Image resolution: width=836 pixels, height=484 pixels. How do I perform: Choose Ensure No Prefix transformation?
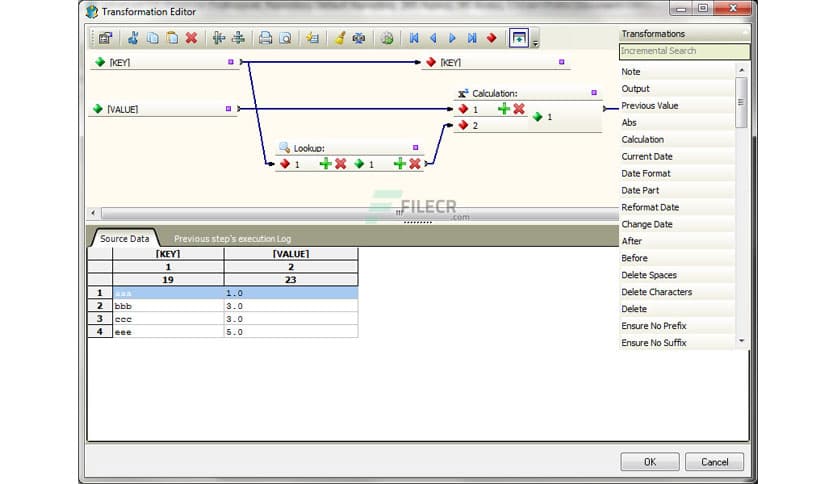point(677,326)
